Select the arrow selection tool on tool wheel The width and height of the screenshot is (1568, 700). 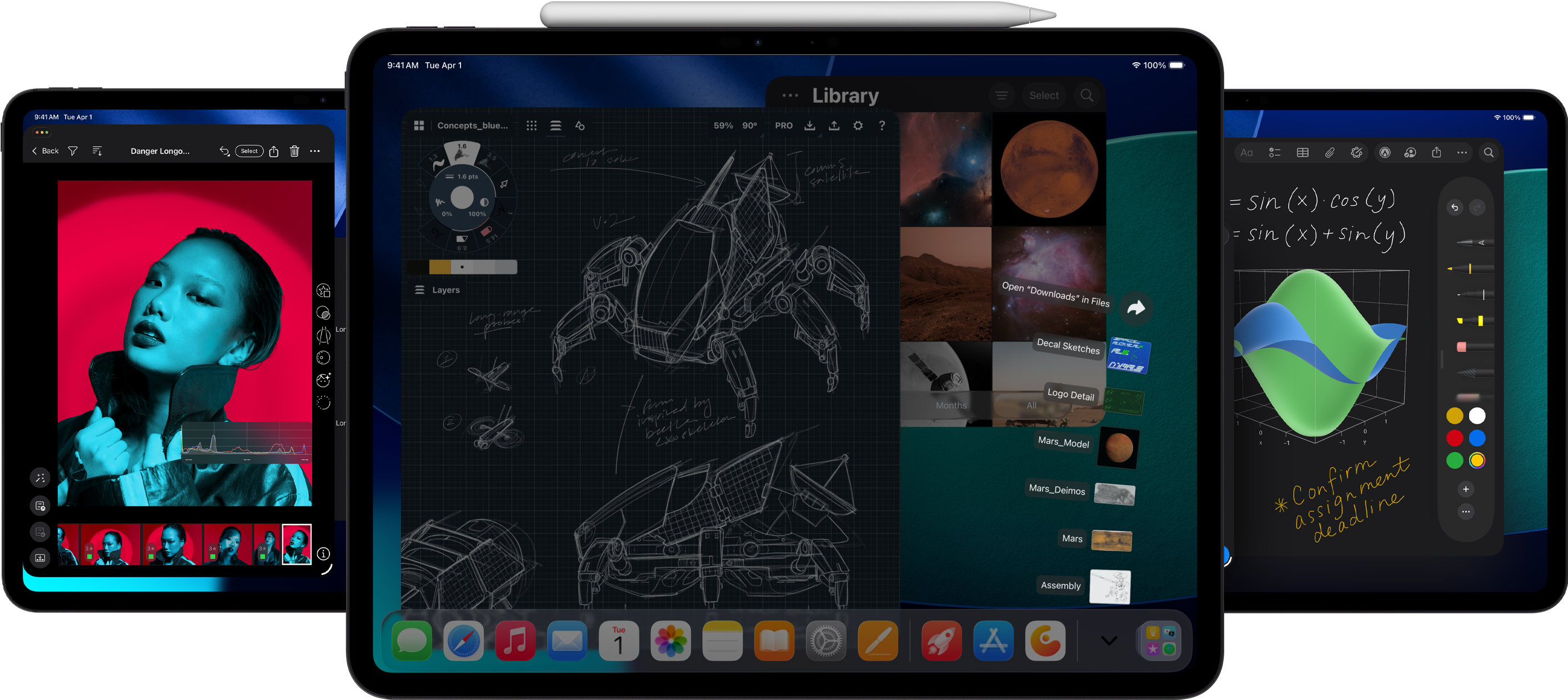click(x=504, y=184)
